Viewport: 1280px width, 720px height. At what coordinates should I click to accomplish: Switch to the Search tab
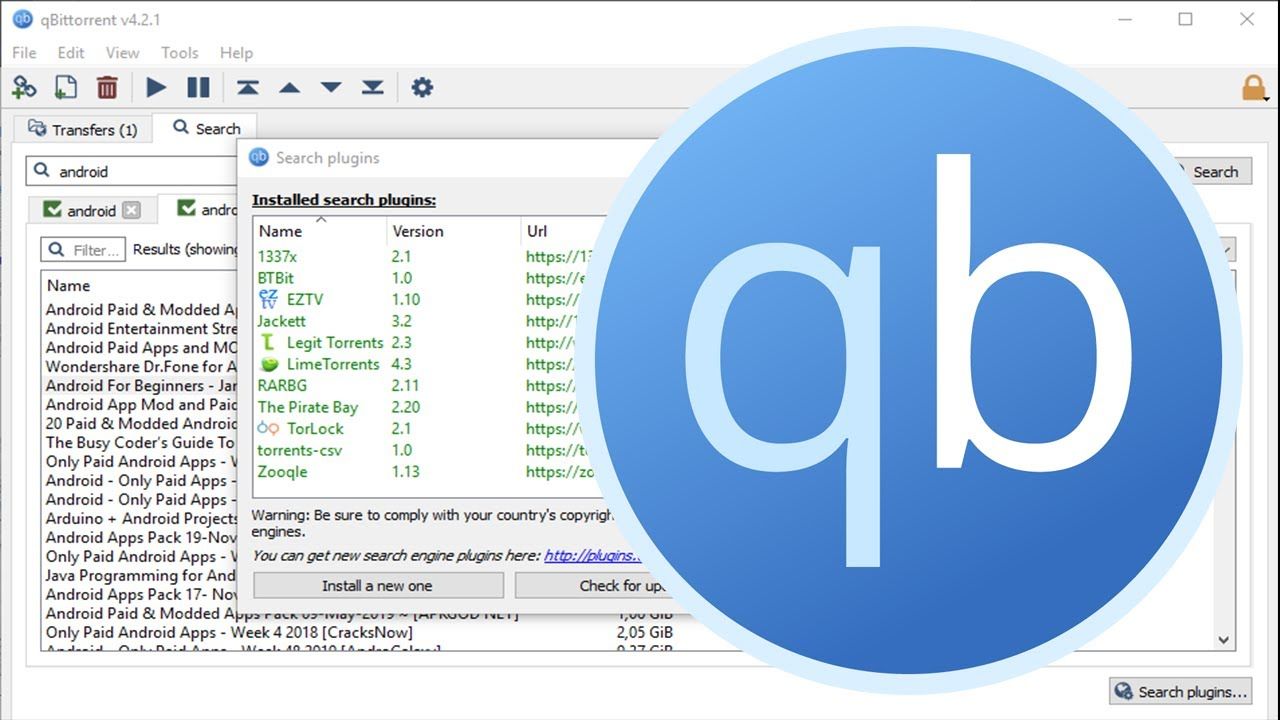(x=207, y=128)
